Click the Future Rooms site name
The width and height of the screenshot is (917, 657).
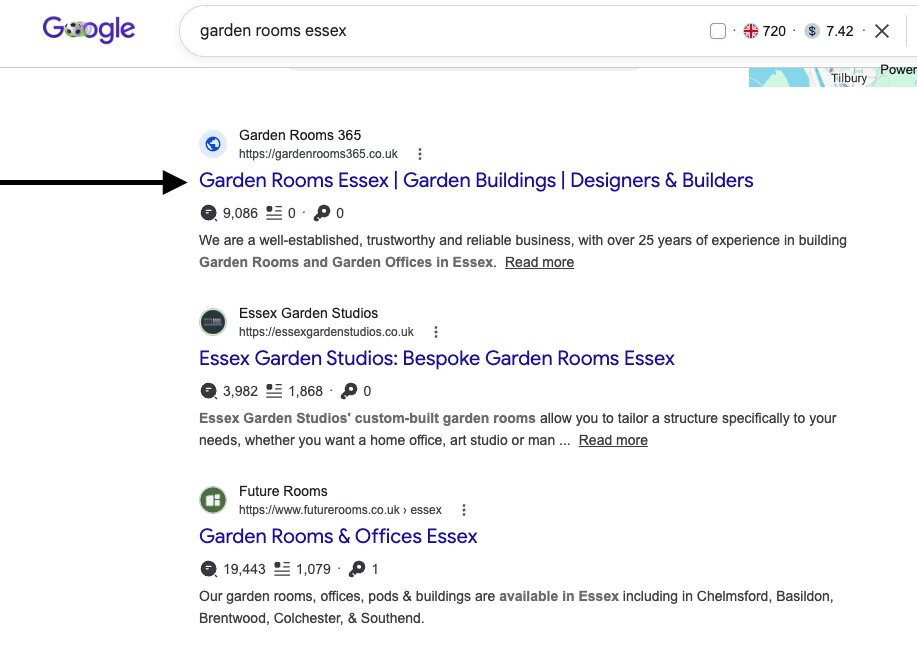(283, 491)
